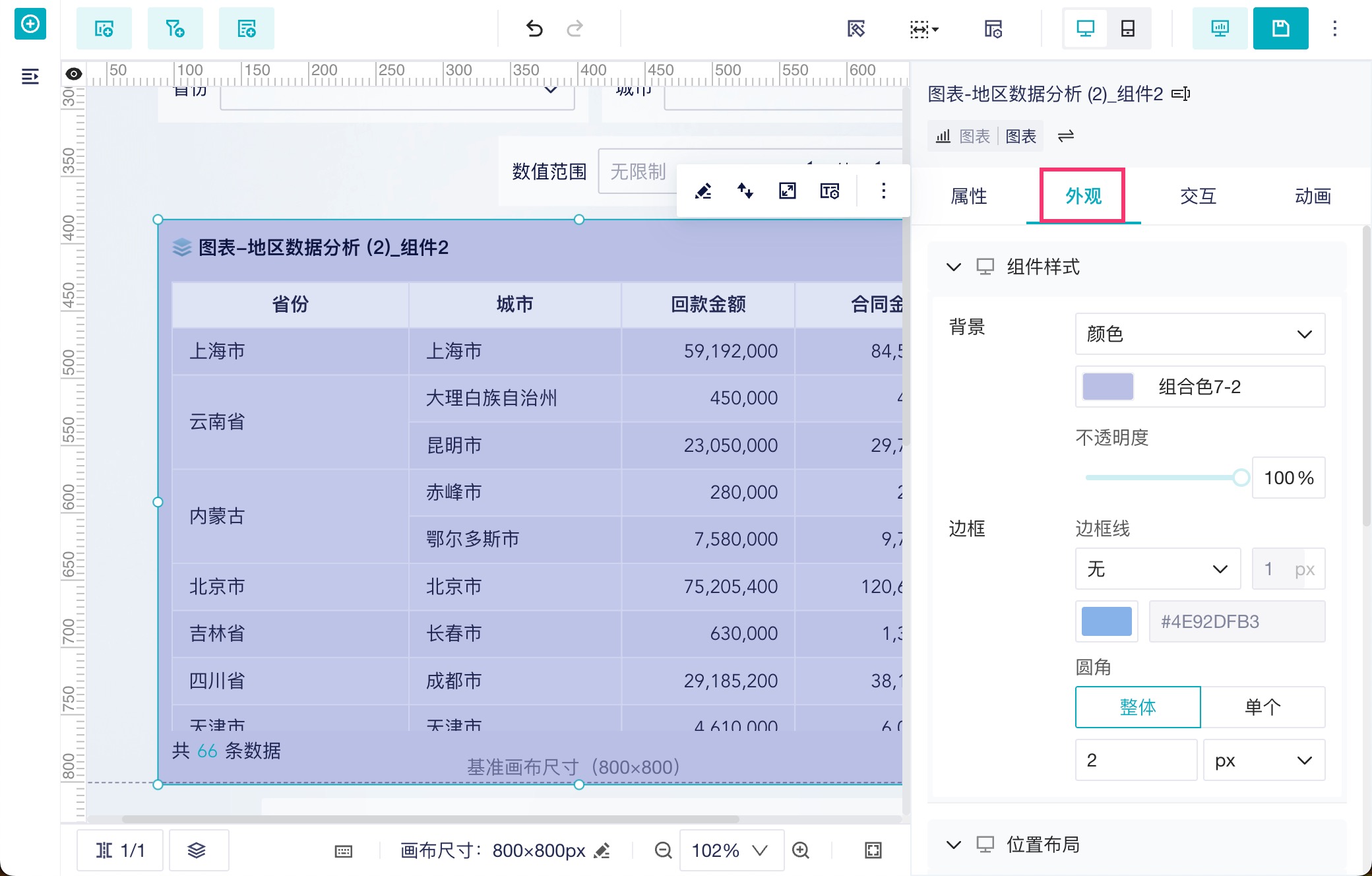Click the zoom in magnifier icon
Image resolution: width=1372 pixels, height=876 pixels.
(x=801, y=850)
